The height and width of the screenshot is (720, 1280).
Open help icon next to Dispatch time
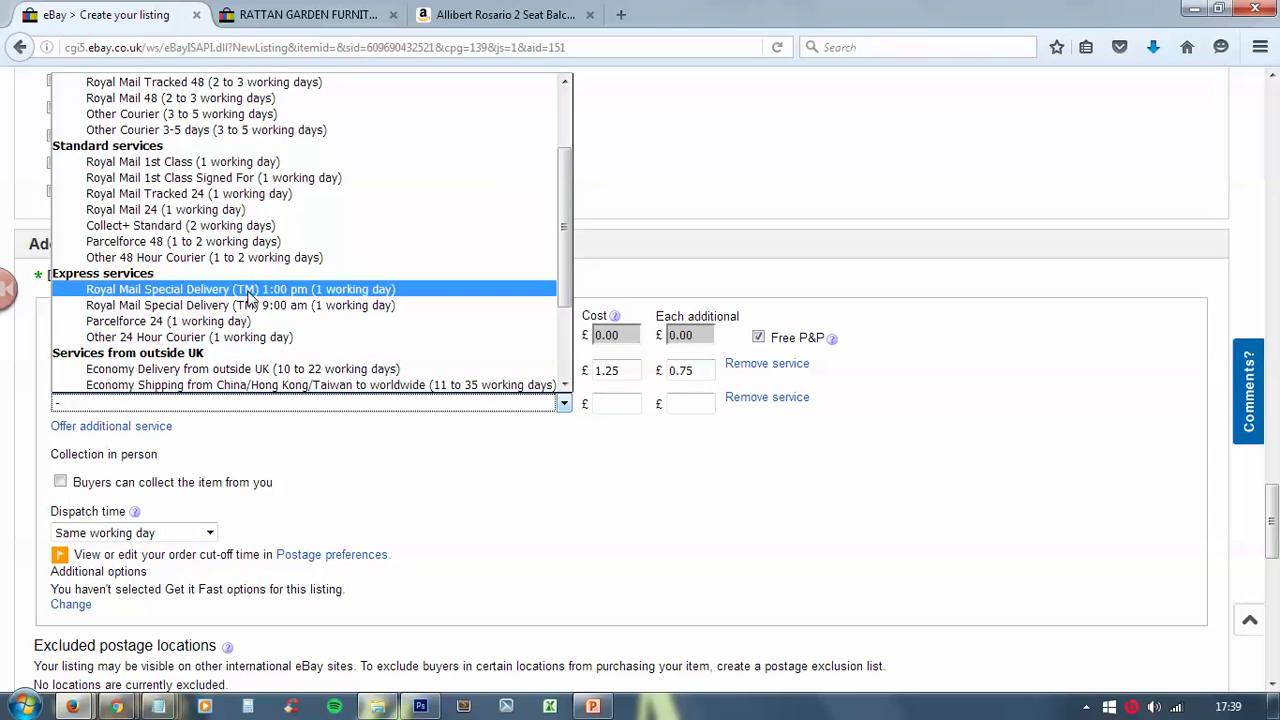click(x=135, y=512)
